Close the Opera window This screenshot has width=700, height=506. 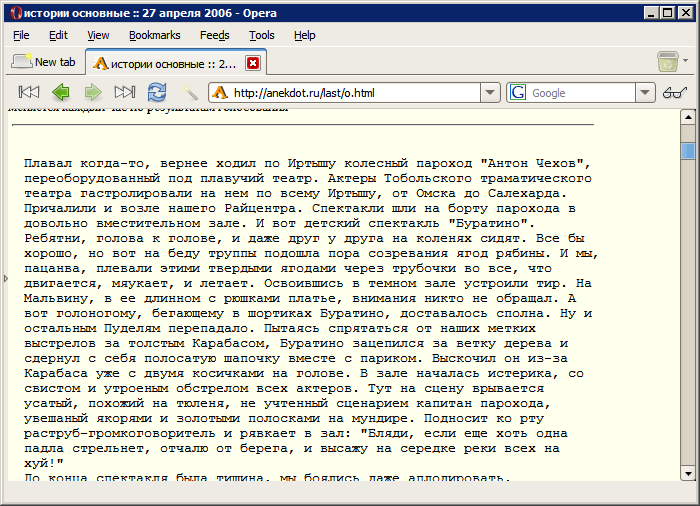[685, 13]
